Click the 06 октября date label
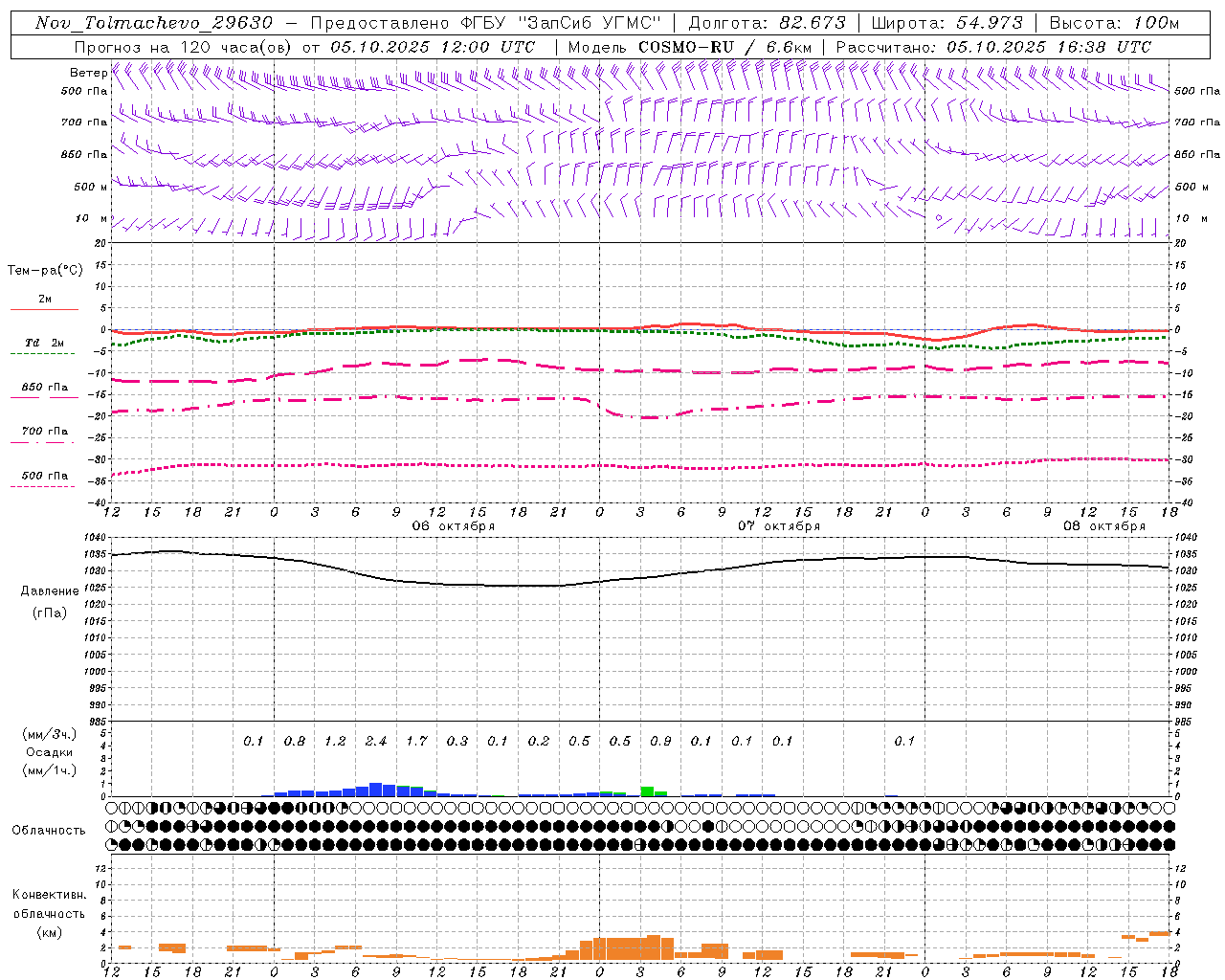Viewport: 1225px width, 980px height. click(x=454, y=526)
